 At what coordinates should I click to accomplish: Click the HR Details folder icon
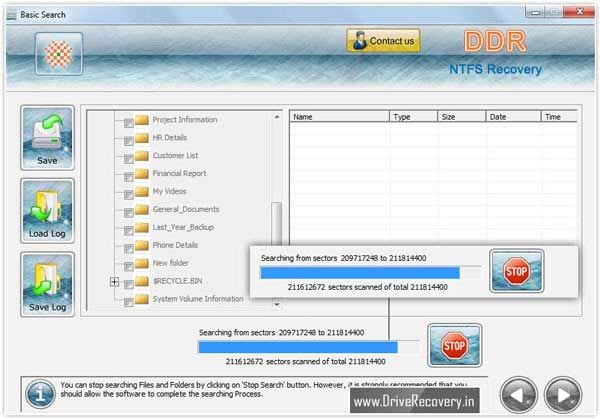click(142, 138)
